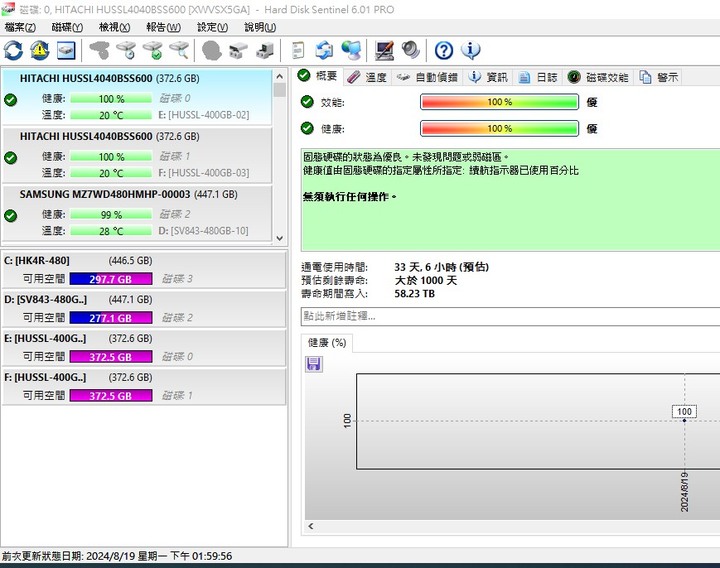The height and width of the screenshot is (568, 720).
Task: Select the F: [HUSSL-400G..] partition
Action: (x=144, y=387)
